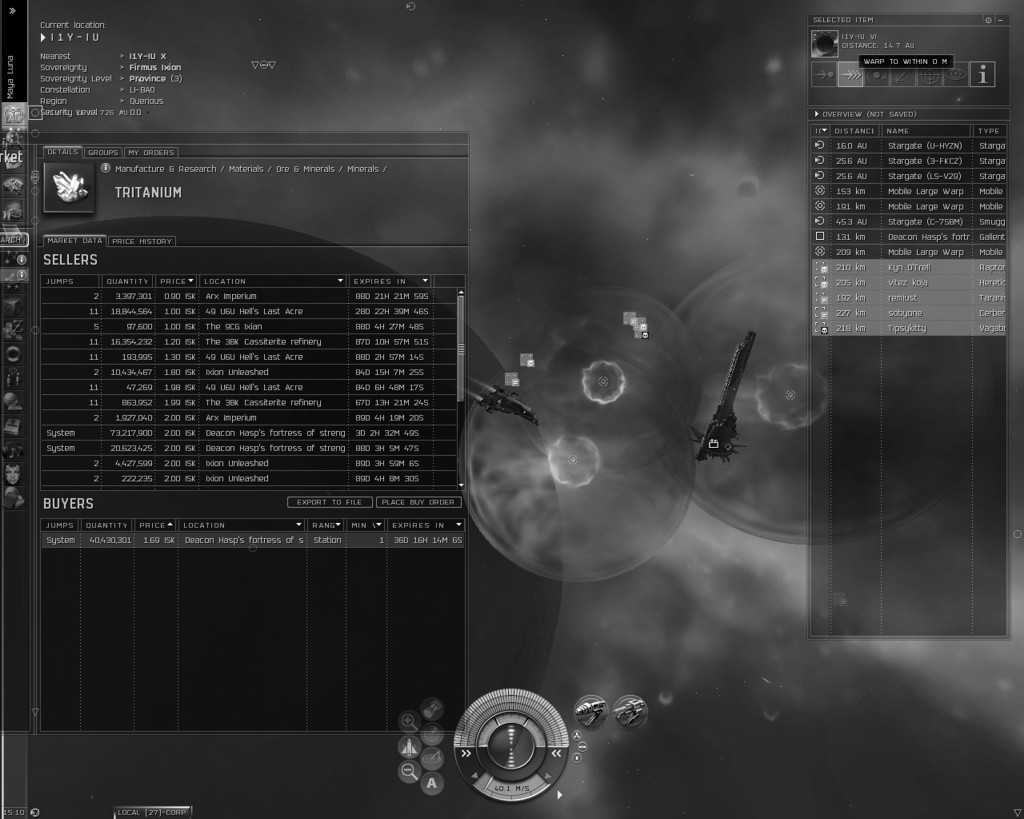The width and height of the screenshot is (1024, 819).
Task: Expand Overview (Not Saved) header arrow
Action: point(816,114)
